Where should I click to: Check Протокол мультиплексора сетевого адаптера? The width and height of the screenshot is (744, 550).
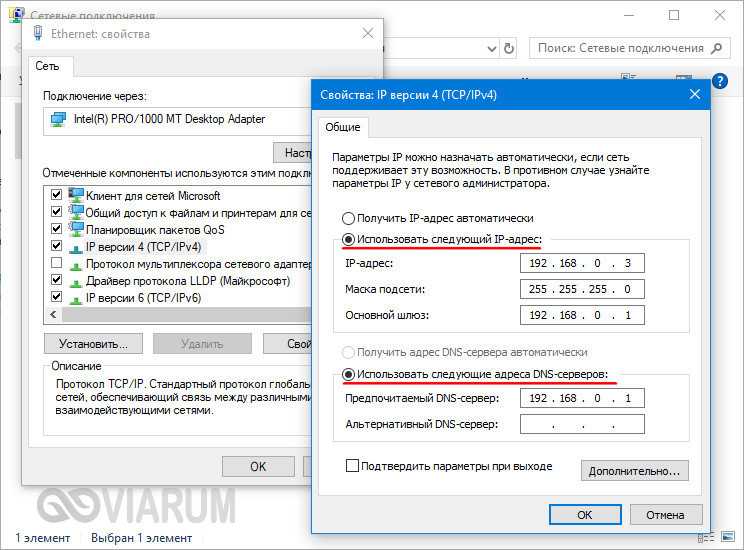pyautogui.click(x=56, y=263)
